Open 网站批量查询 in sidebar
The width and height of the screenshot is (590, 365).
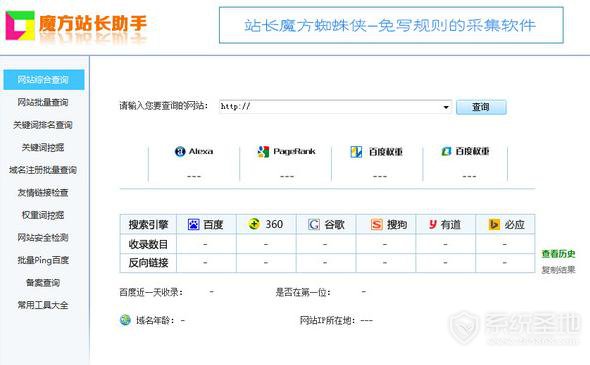point(43,102)
